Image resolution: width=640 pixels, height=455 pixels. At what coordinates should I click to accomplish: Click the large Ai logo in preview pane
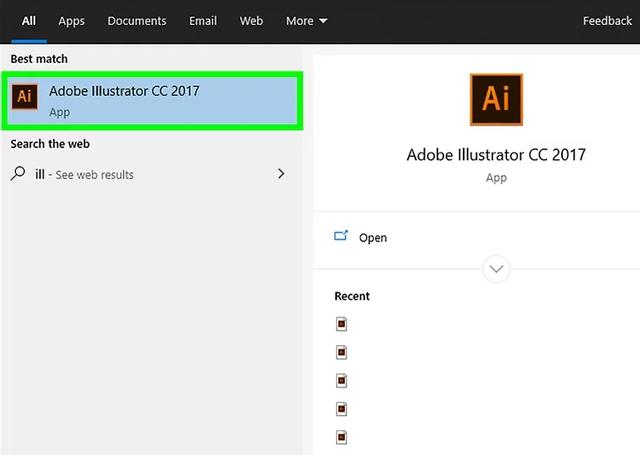pos(496,98)
